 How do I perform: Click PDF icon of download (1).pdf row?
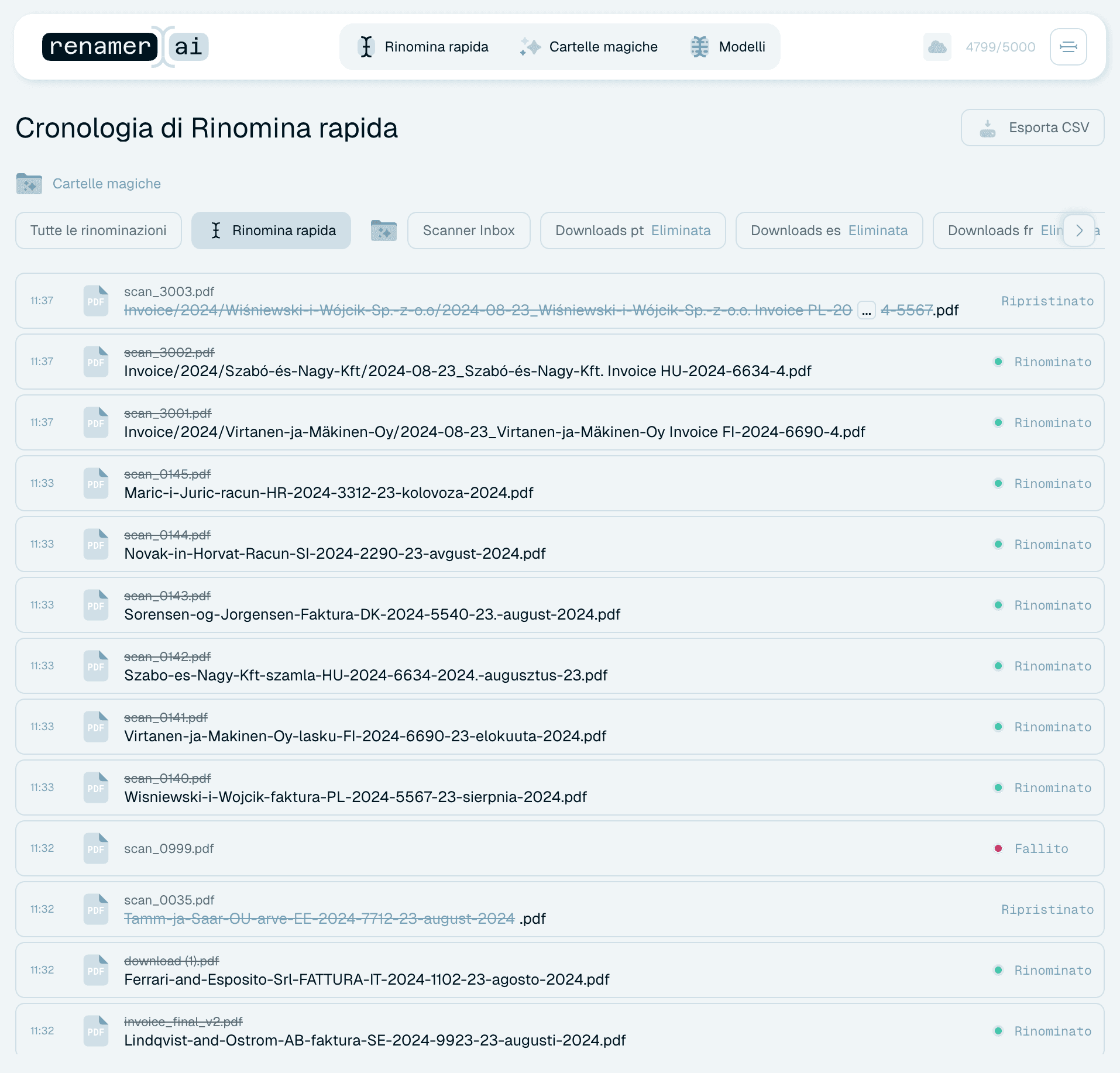click(96, 970)
